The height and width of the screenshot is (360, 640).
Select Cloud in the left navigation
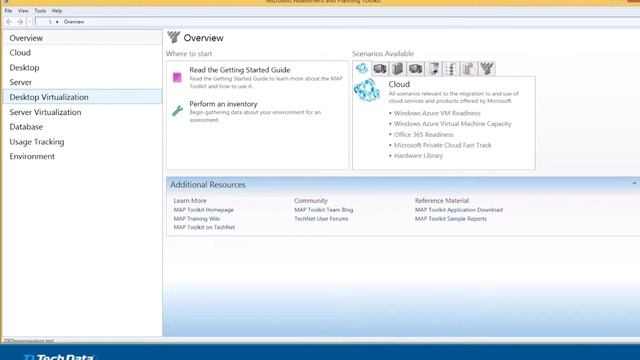(82, 53)
